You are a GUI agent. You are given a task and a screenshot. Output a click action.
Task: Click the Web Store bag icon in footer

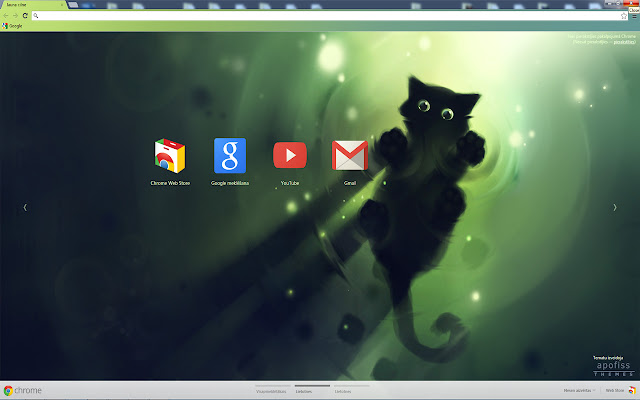632,391
